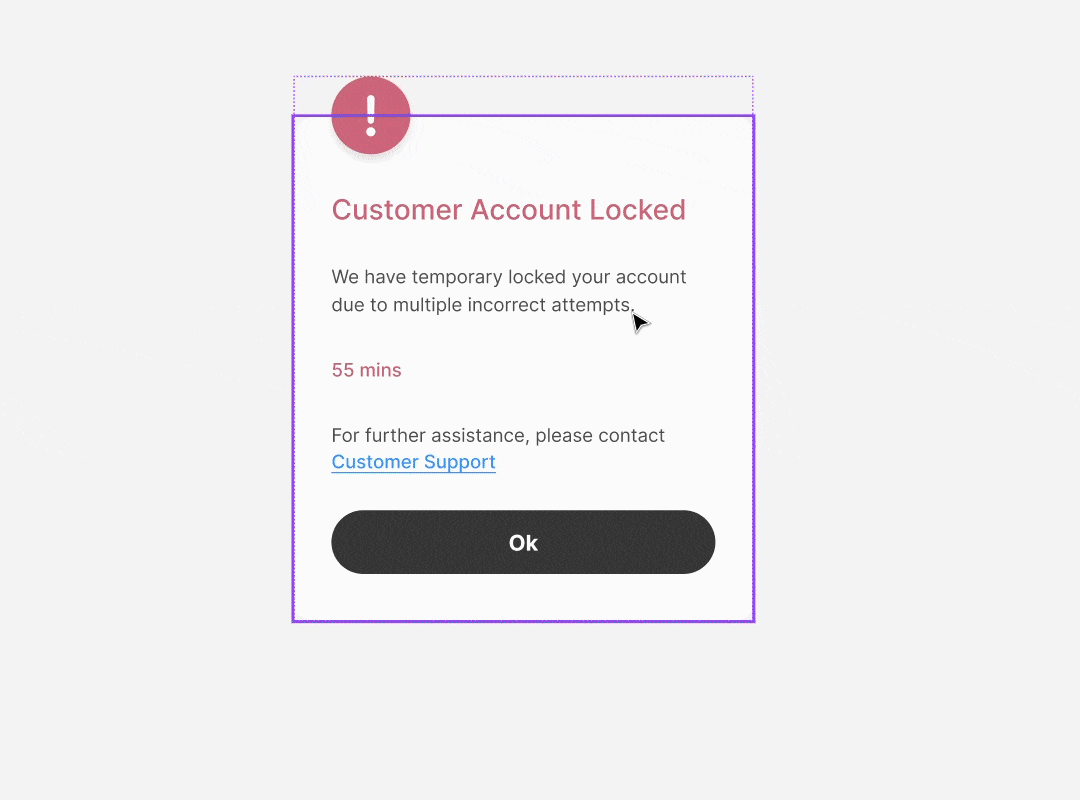Click the word Support in the blue link
The height and width of the screenshot is (800, 1080).
[459, 462]
